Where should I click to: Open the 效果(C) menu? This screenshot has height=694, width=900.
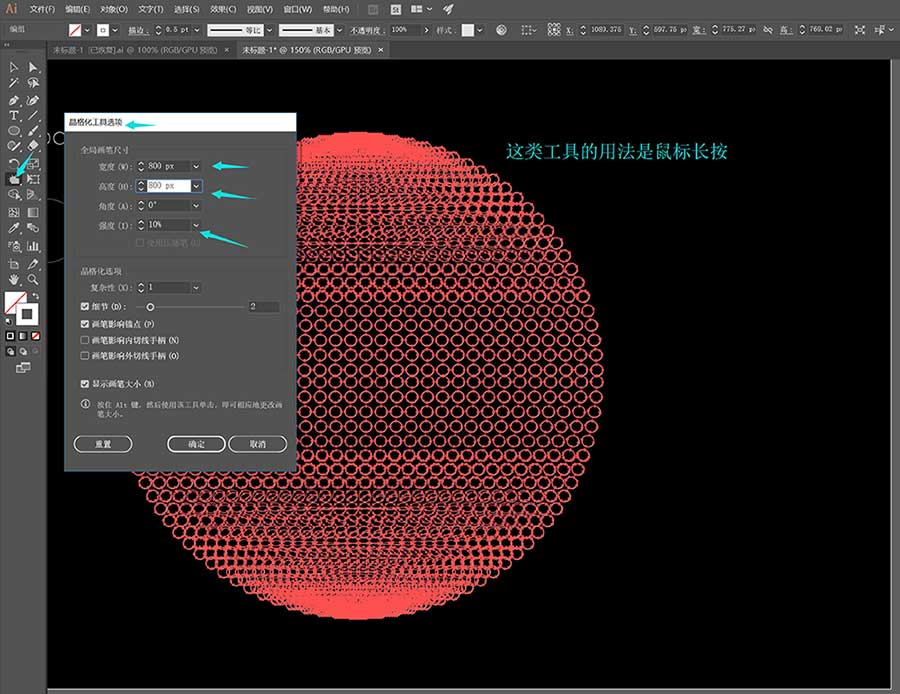(x=223, y=9)
